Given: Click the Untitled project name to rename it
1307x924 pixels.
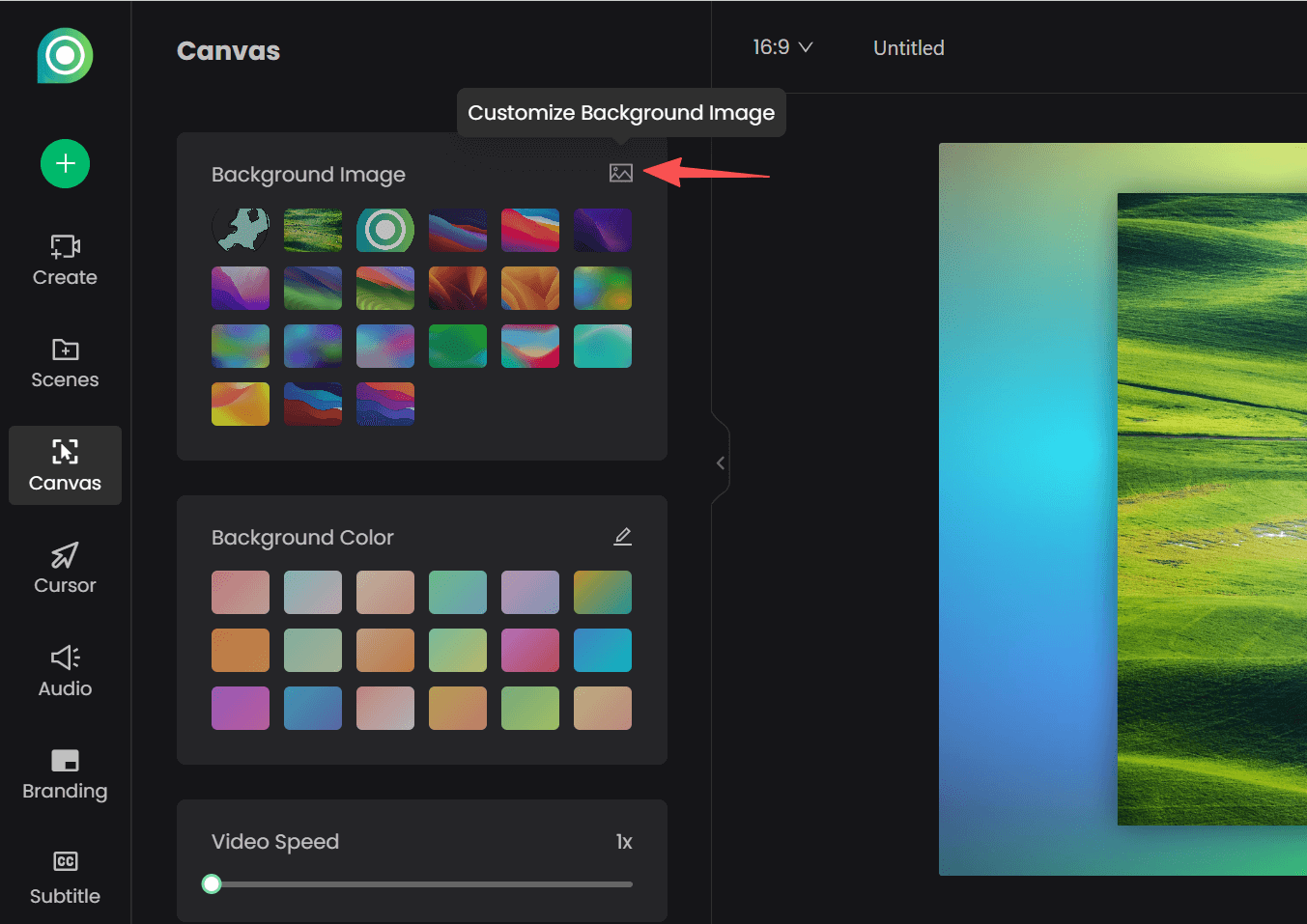Looking at the screenshot, I should (x=907, y=47).
